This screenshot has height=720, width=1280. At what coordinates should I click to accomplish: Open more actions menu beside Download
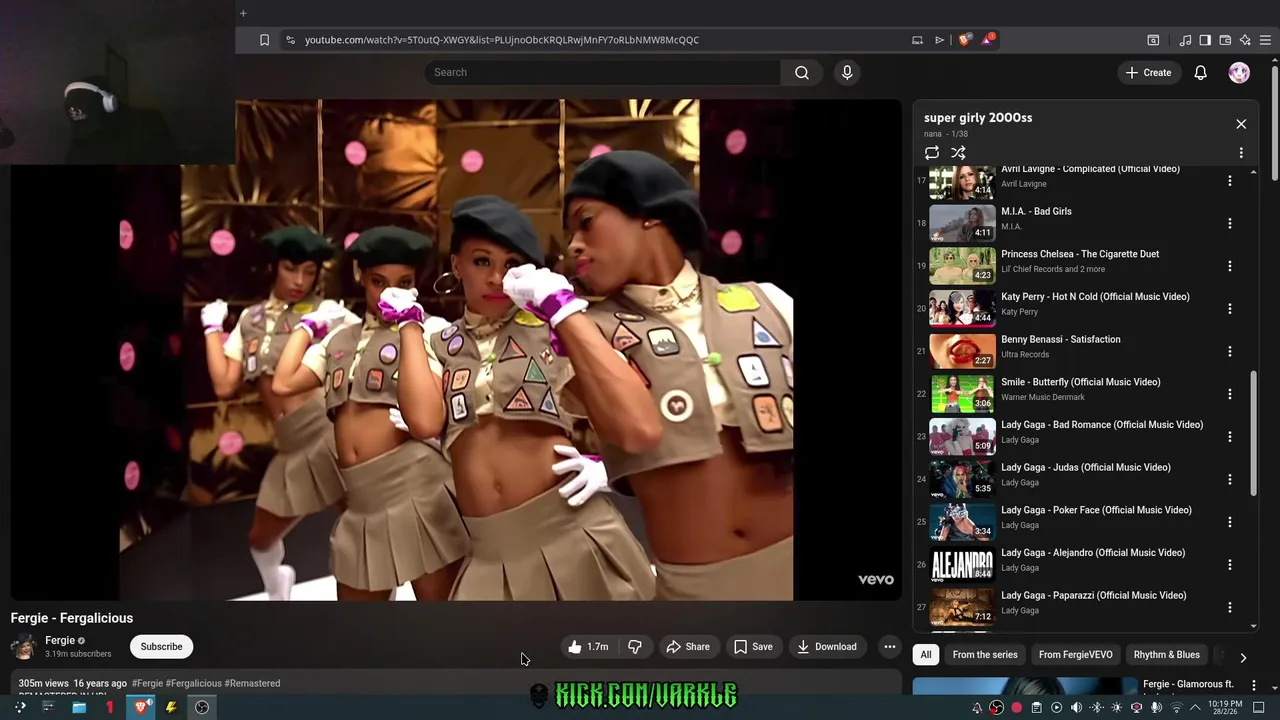click(x=889, y=647)
